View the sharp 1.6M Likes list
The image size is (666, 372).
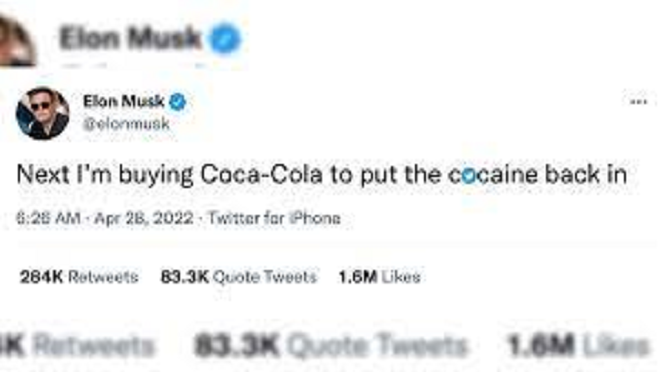click(379, 277)
